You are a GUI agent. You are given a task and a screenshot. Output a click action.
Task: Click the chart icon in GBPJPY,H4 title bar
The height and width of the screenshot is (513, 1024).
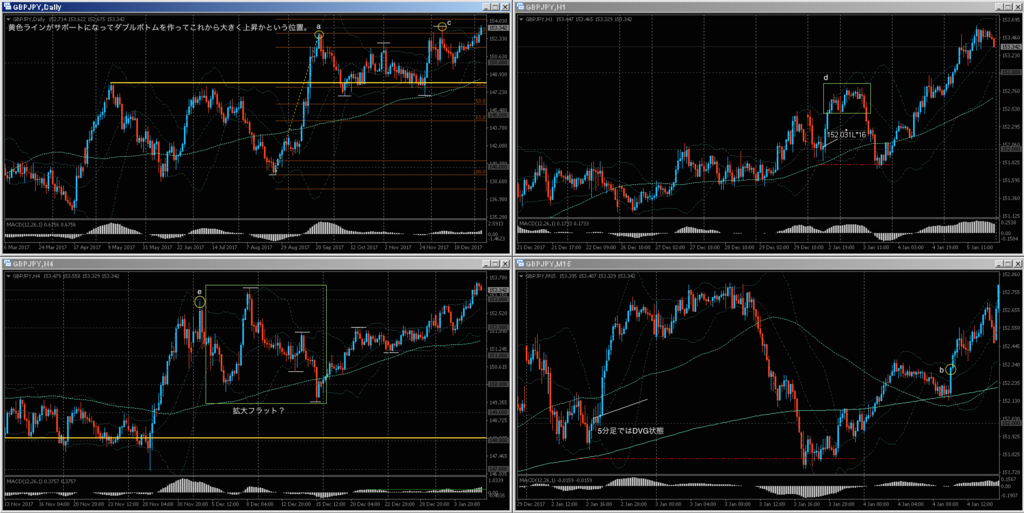point(7,263)
